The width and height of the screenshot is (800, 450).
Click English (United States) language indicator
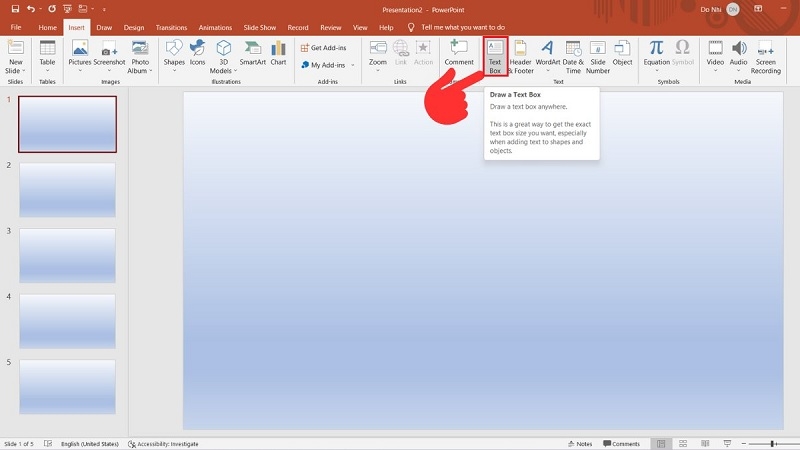pyautogui.click(x=90, y=444)
